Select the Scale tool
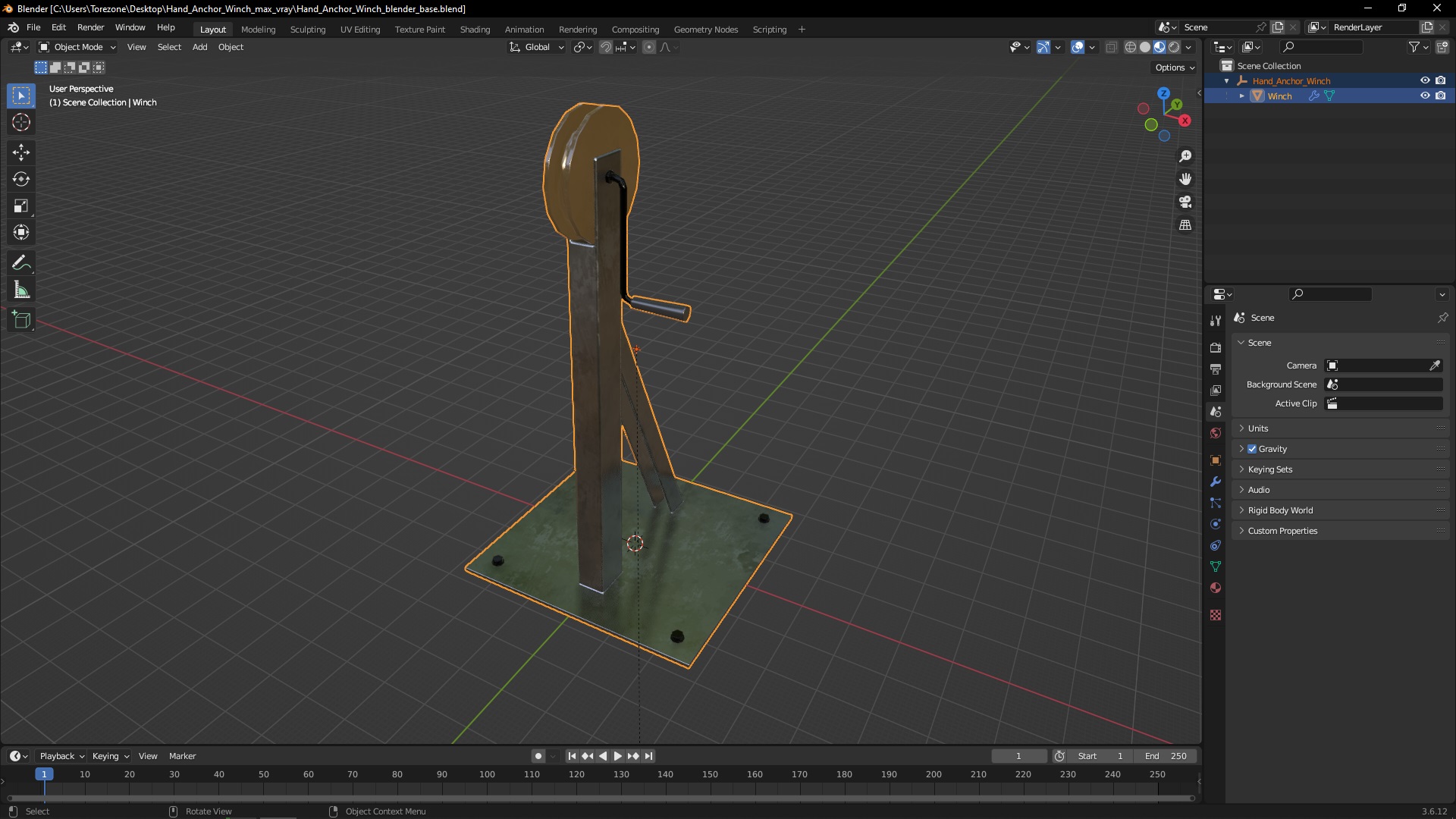Viewport: 1456px width, 819px height. pyautogui.click(x=21, y=206)
